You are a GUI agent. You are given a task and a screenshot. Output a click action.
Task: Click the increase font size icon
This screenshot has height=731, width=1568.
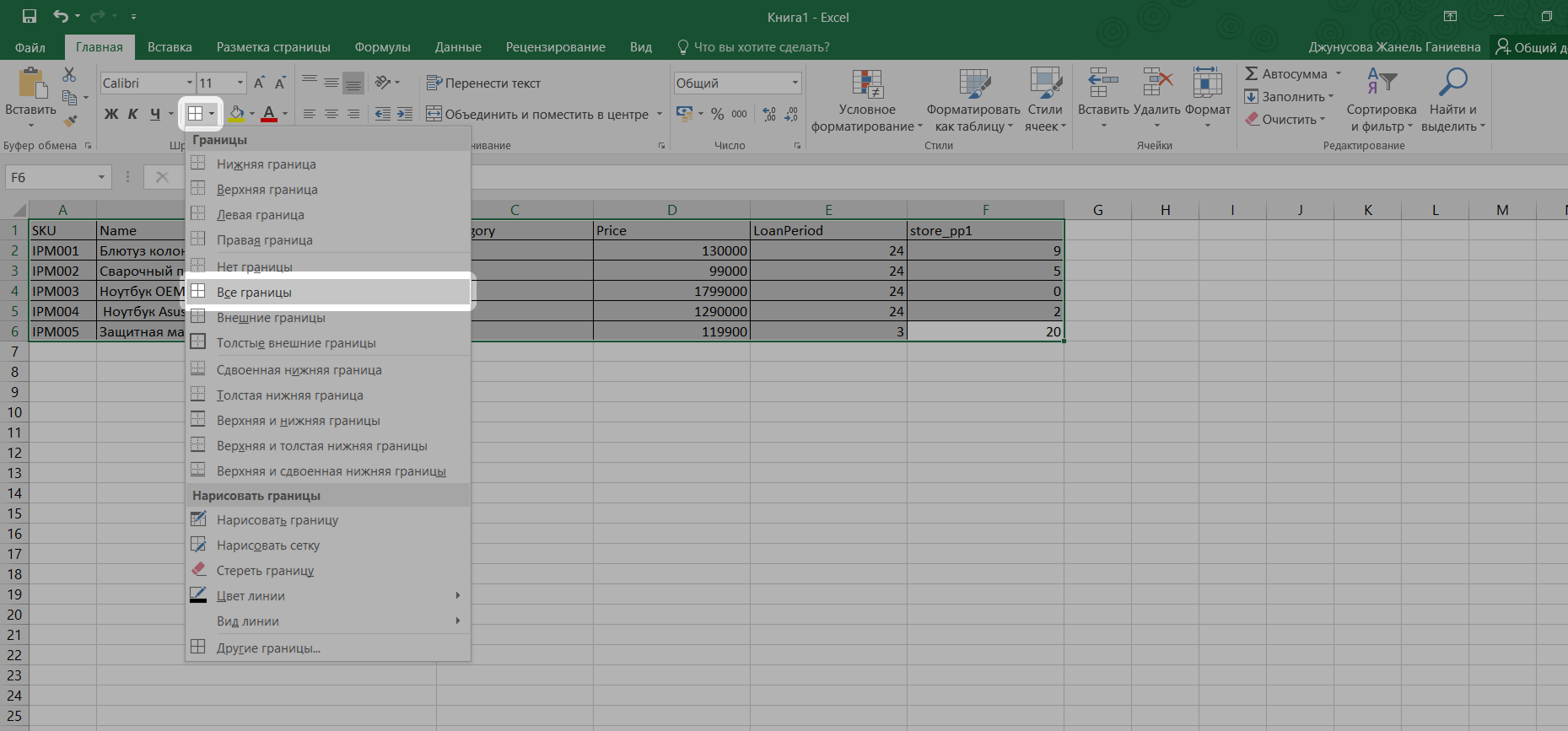259,83
